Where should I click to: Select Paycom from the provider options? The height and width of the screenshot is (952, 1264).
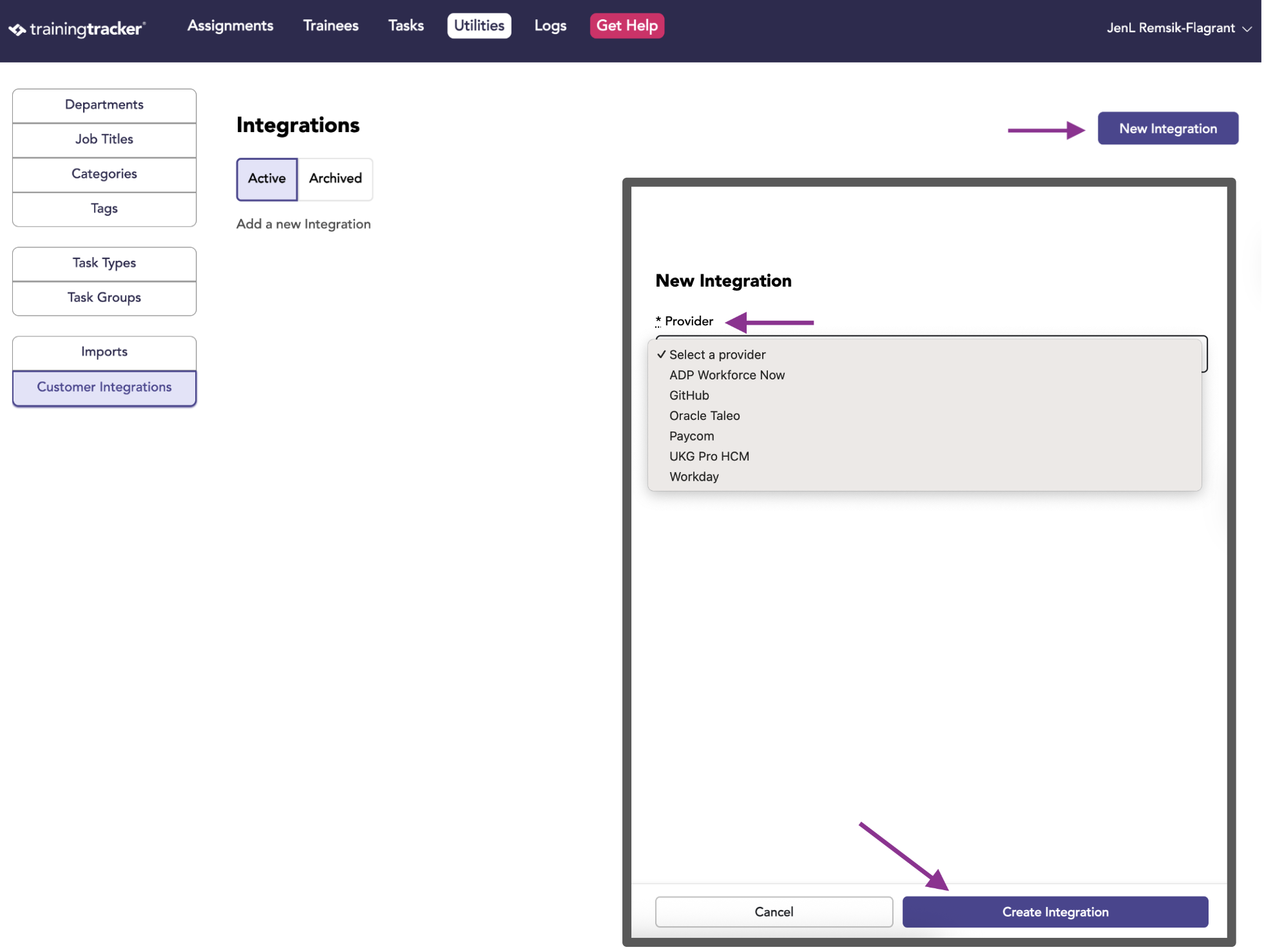pyautogui.click(x=691, y=436)
